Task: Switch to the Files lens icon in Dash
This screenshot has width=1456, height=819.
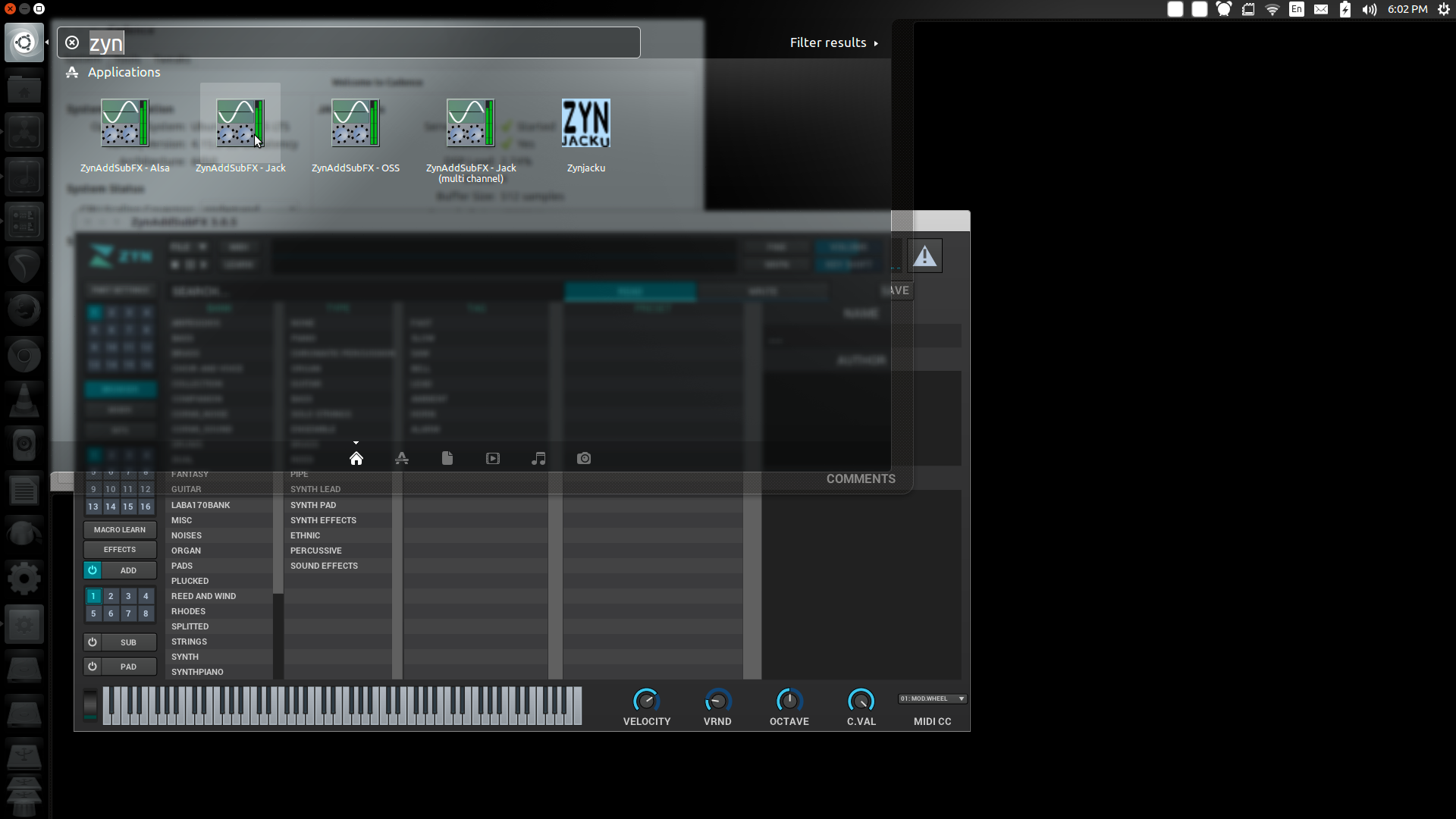Action: click(x=447, y=458)
